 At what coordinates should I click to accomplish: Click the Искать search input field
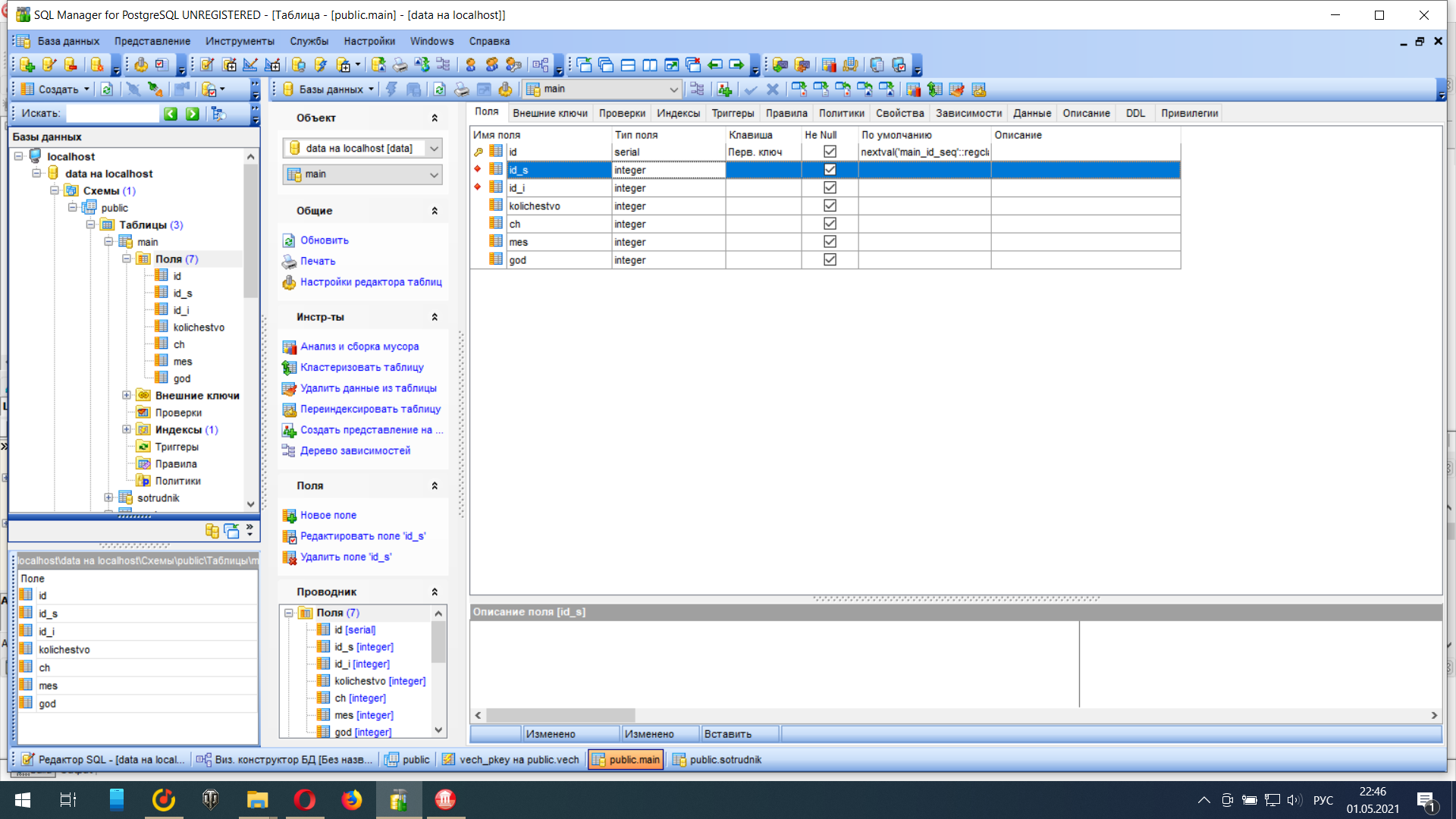(x=113, y=114)
